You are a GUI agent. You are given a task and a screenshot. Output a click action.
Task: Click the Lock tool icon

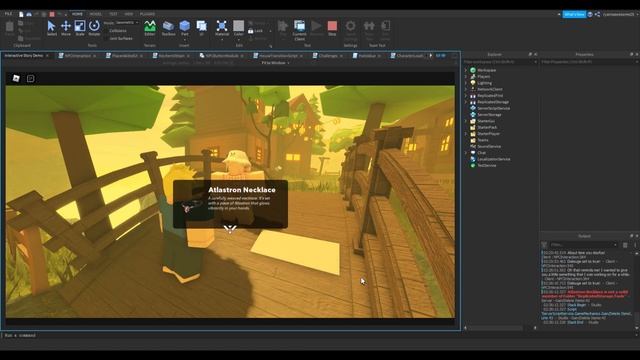tap(251, 31)
